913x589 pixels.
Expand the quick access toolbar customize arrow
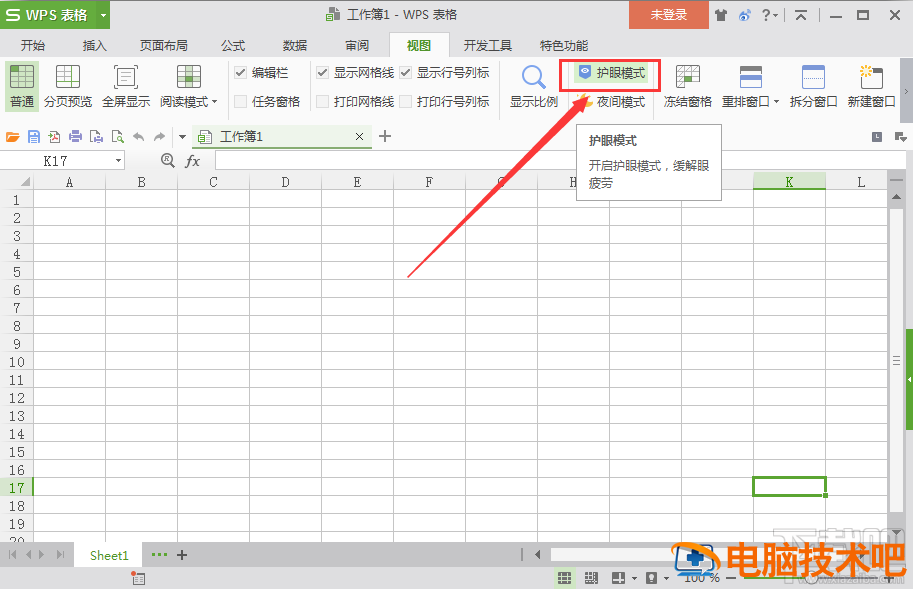182,137
